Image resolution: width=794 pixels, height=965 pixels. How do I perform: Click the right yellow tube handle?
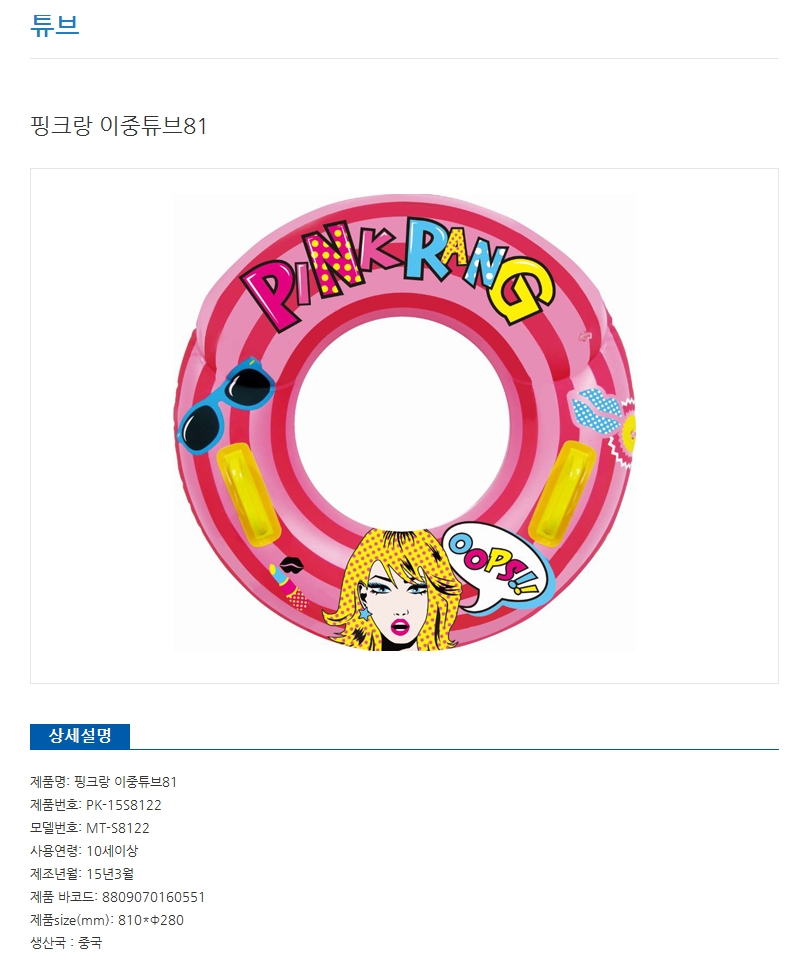(563, 492)
